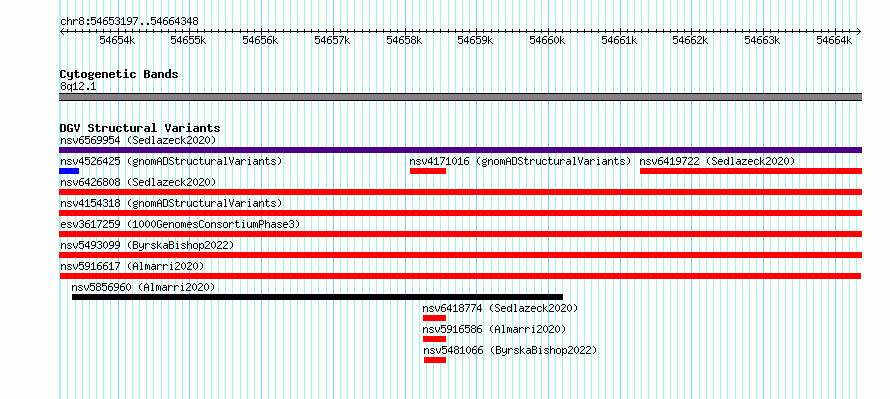The width and height of the screenshot is (890, 399).
Task: Select the nsv4154318 red variant bar
Action: (x=460, y=213)
